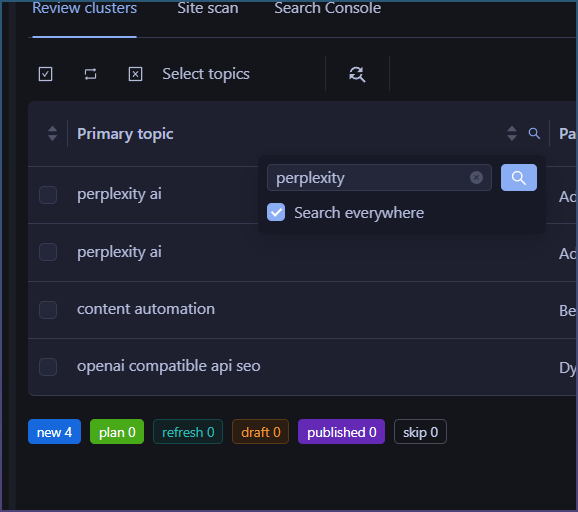Filter by the draft 0 status tag
The height and width of the screenshot is (512, 578).
tap(261, 432)
